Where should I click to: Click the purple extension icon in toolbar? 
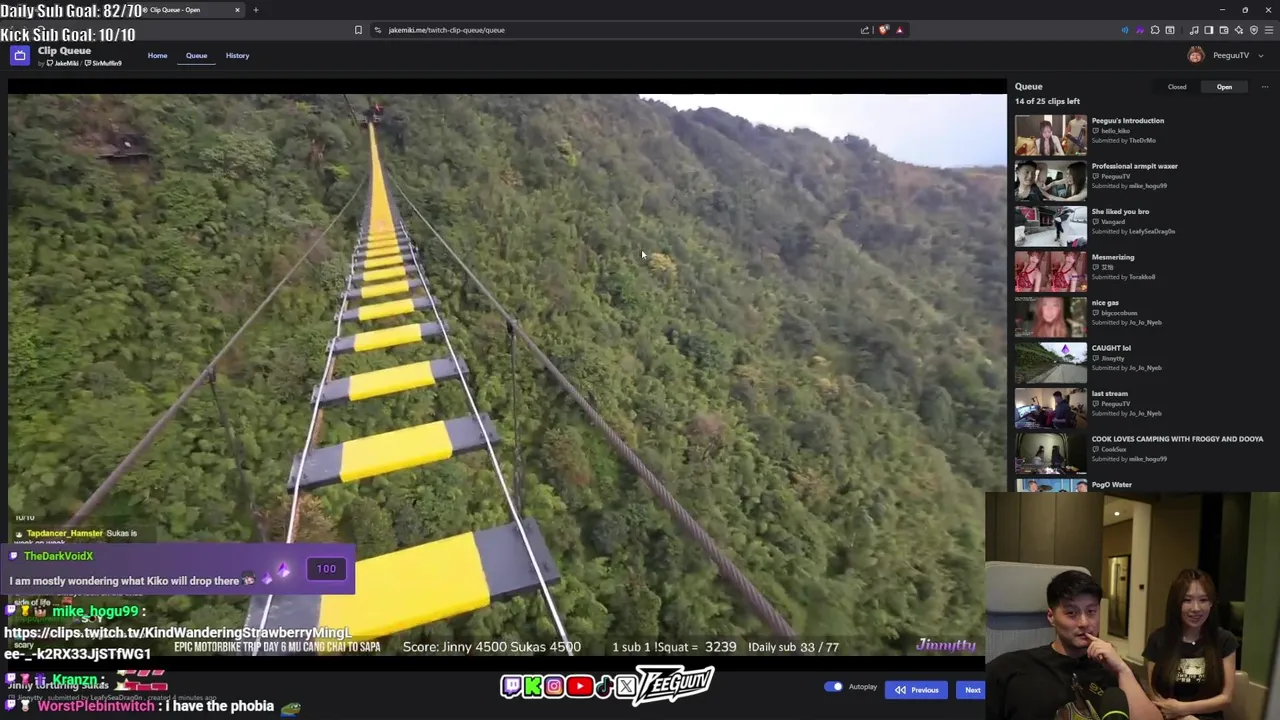1140,30
